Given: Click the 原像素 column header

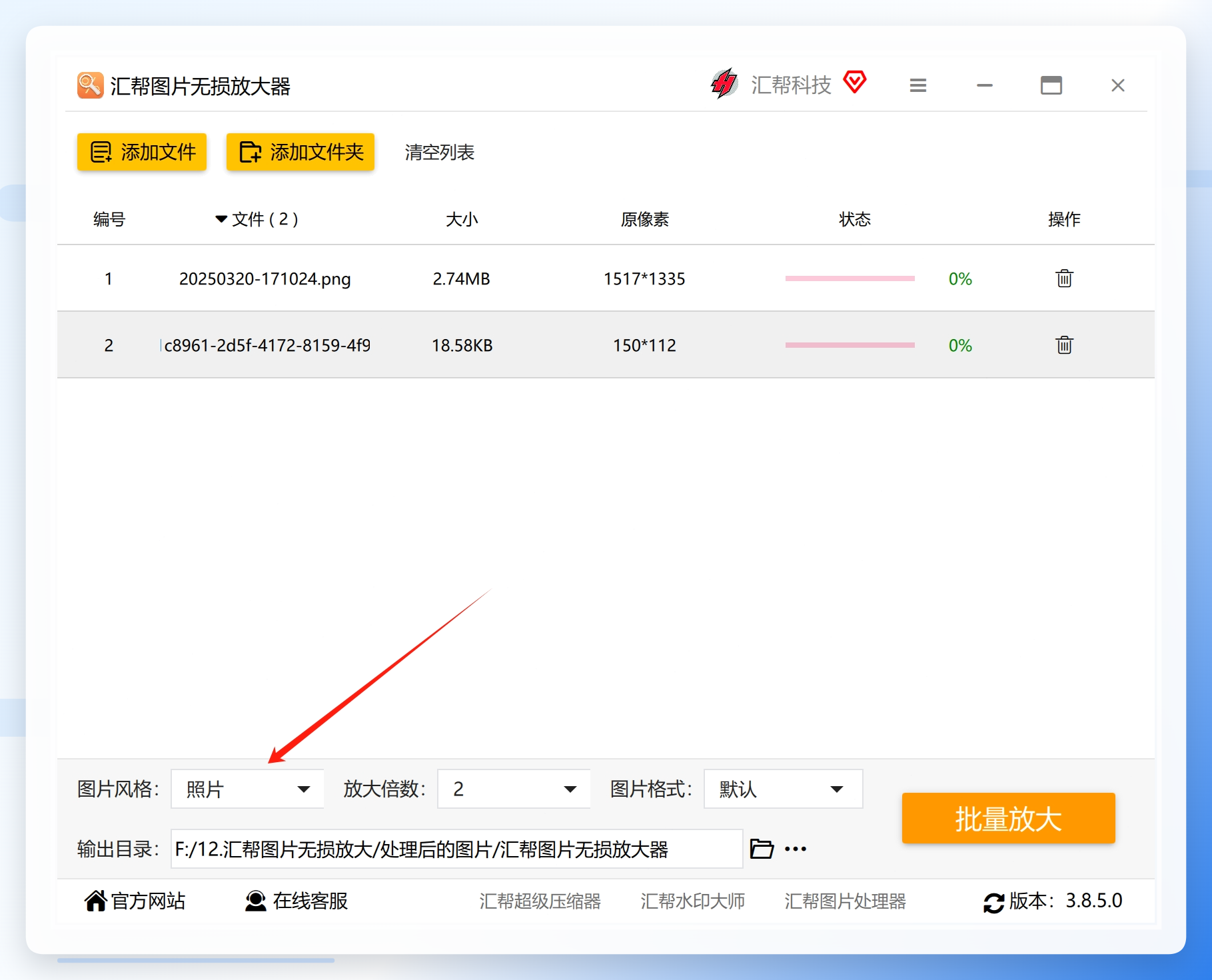Looking at the screenshot, I should point(644,219).
